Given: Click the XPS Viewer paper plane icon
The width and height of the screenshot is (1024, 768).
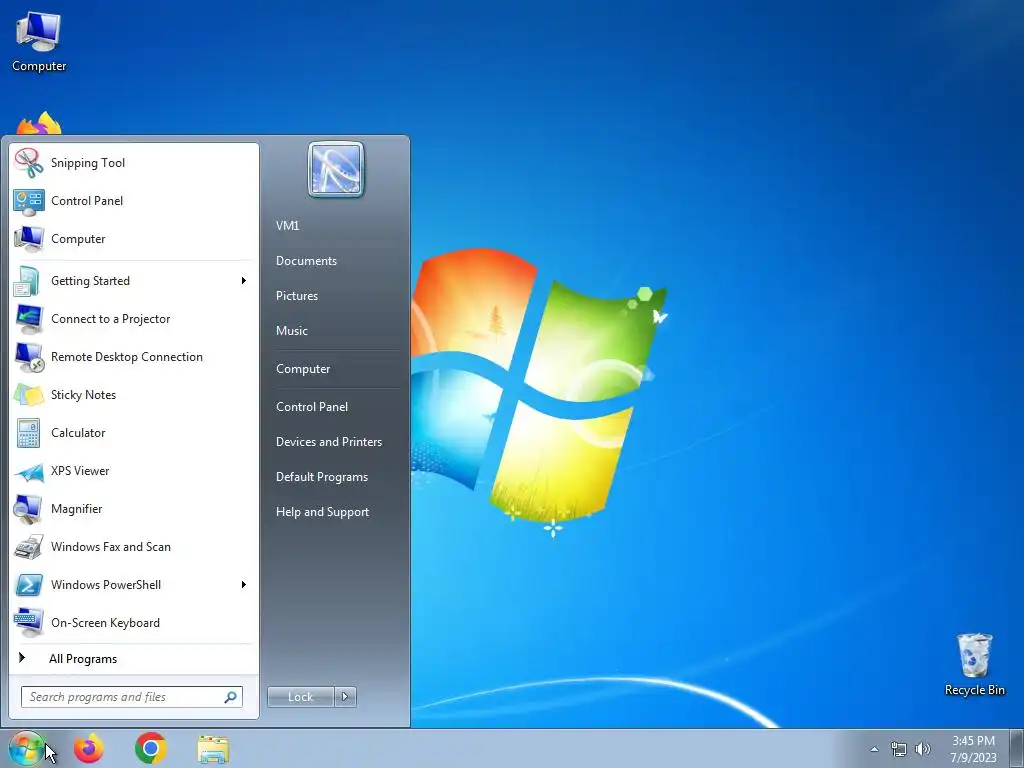Looking at the screenshot, I should pyautogui.click(x=29, y=471).
